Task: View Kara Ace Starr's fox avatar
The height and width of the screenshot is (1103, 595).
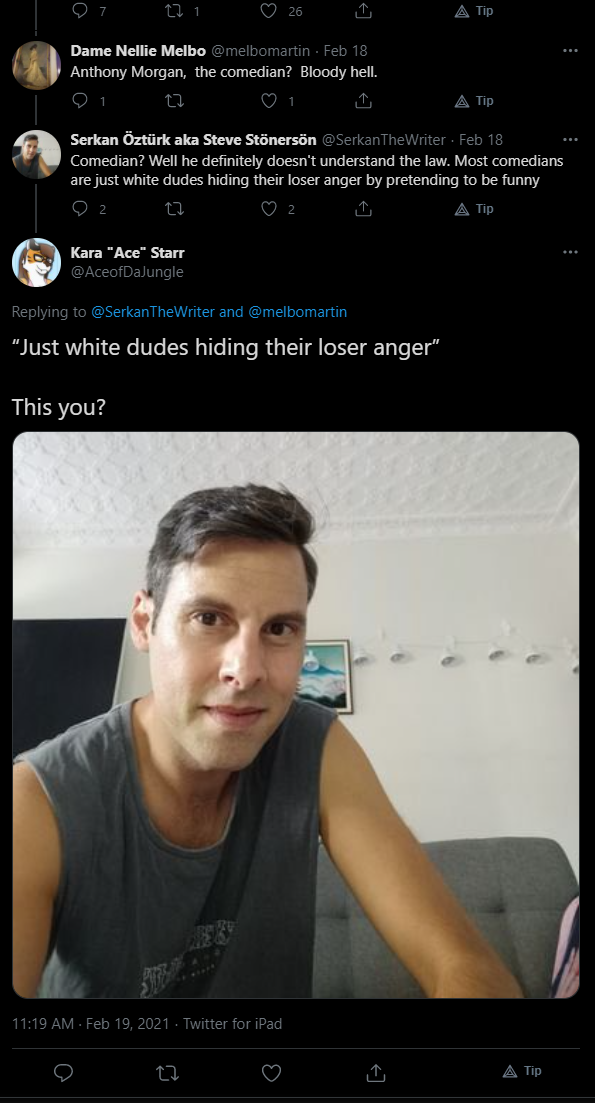Action: pyautogui.click(x=37, y=262)
